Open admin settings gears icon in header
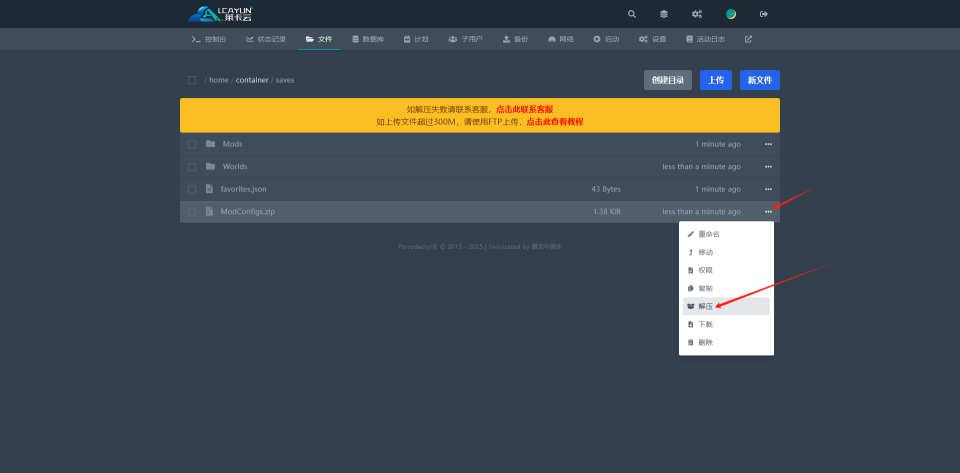 pyautogui.click(x=697, y=14)
